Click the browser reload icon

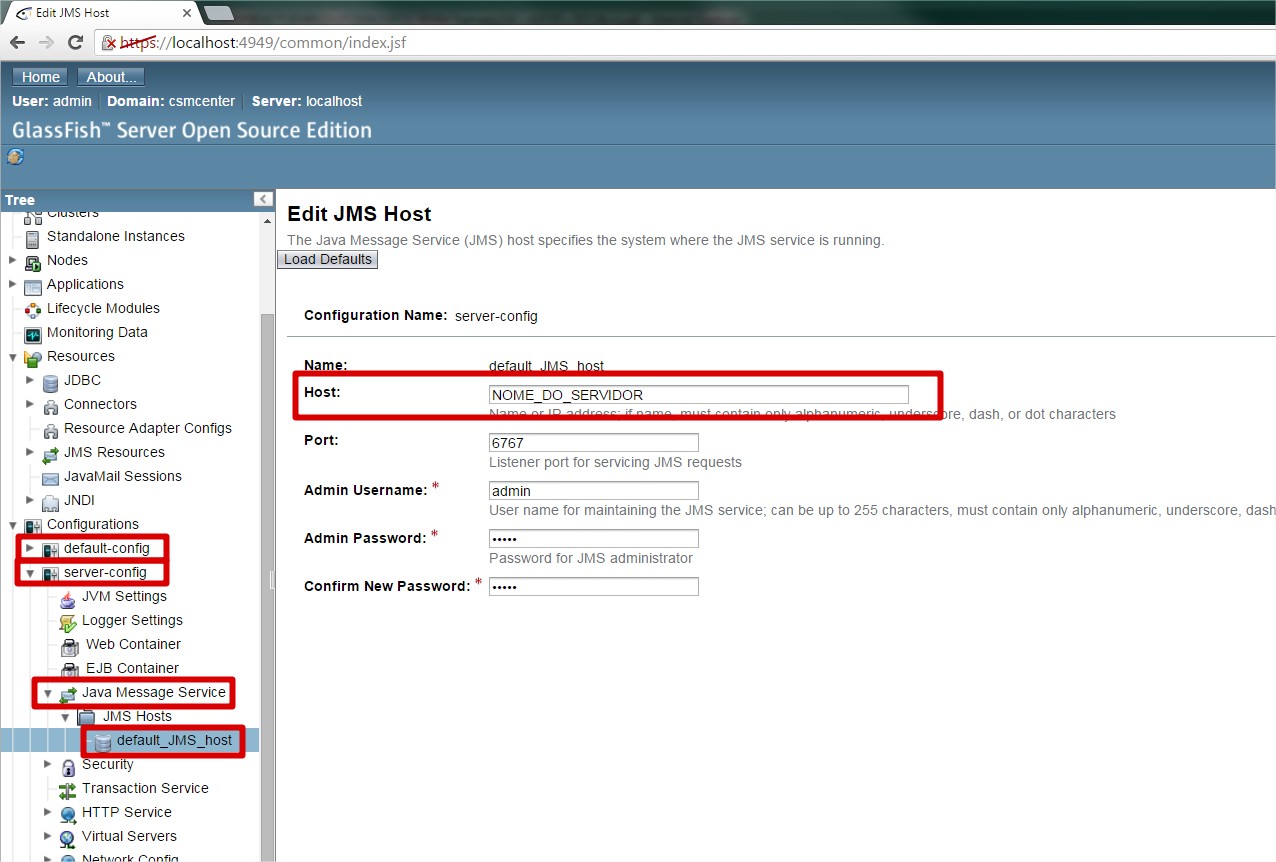pos(75,43)
